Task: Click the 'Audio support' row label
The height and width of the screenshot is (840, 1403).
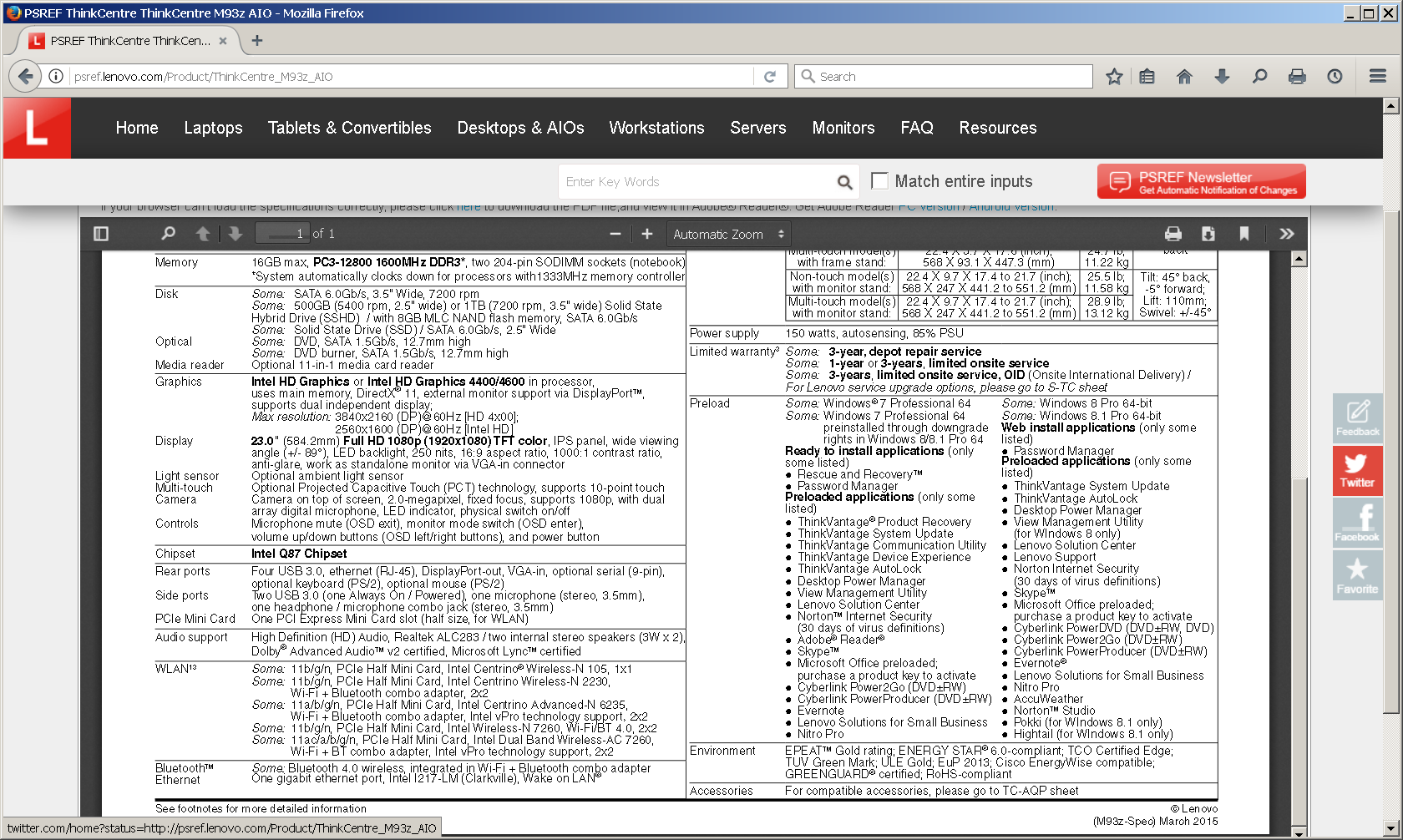Action: pyautogui.click(x=191, y=637)
